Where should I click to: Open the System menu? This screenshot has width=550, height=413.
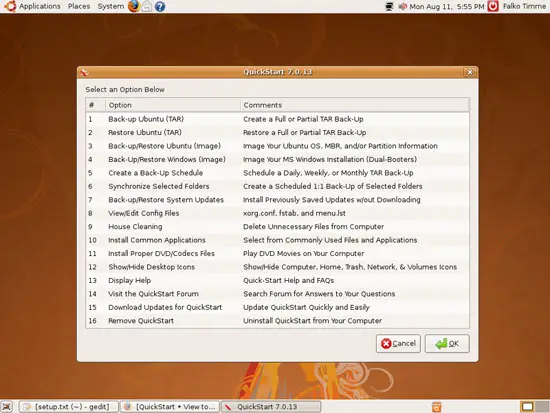(x=110, y=6)
